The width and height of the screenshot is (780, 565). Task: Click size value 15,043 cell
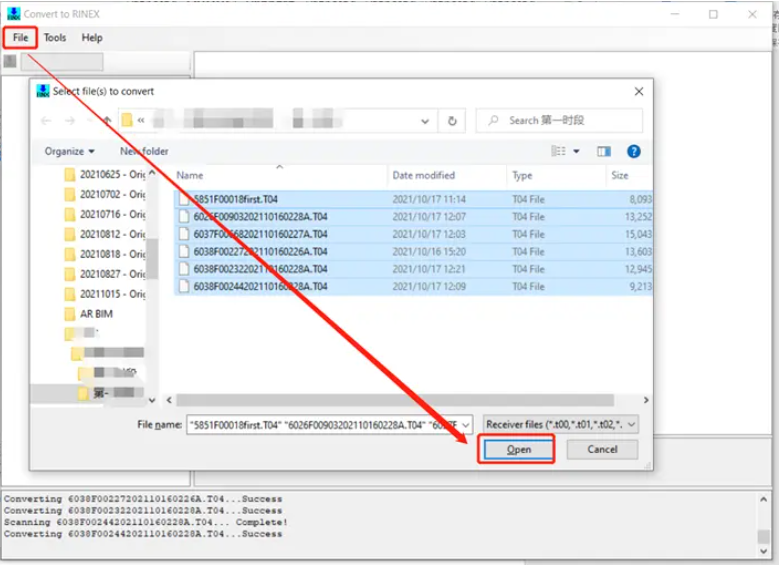pyautogui.click(x=638, y=234)
